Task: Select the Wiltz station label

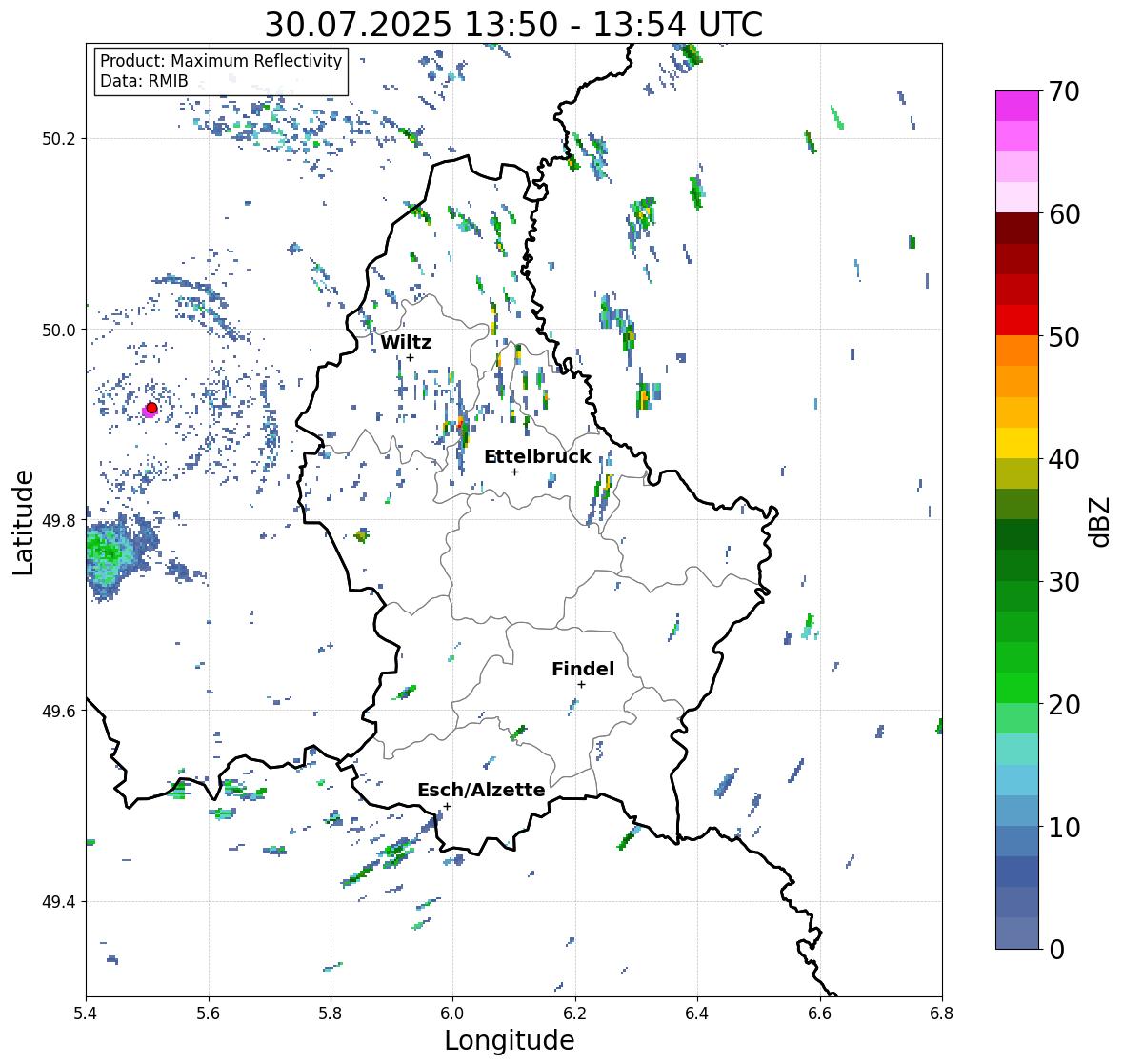Action: pos(406,342)
